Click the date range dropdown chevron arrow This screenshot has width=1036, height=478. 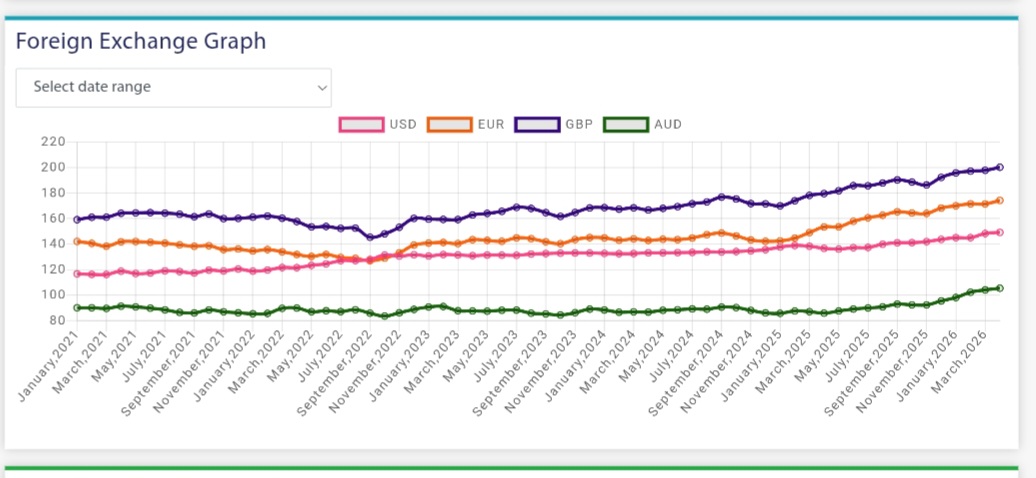point(322,88)
